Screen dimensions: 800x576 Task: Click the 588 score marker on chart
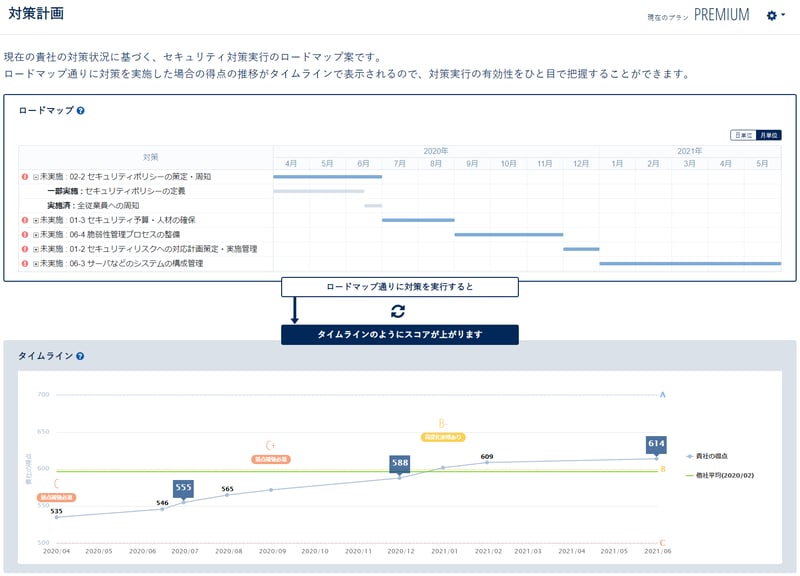pyautogui.click(x=399, y=464)
